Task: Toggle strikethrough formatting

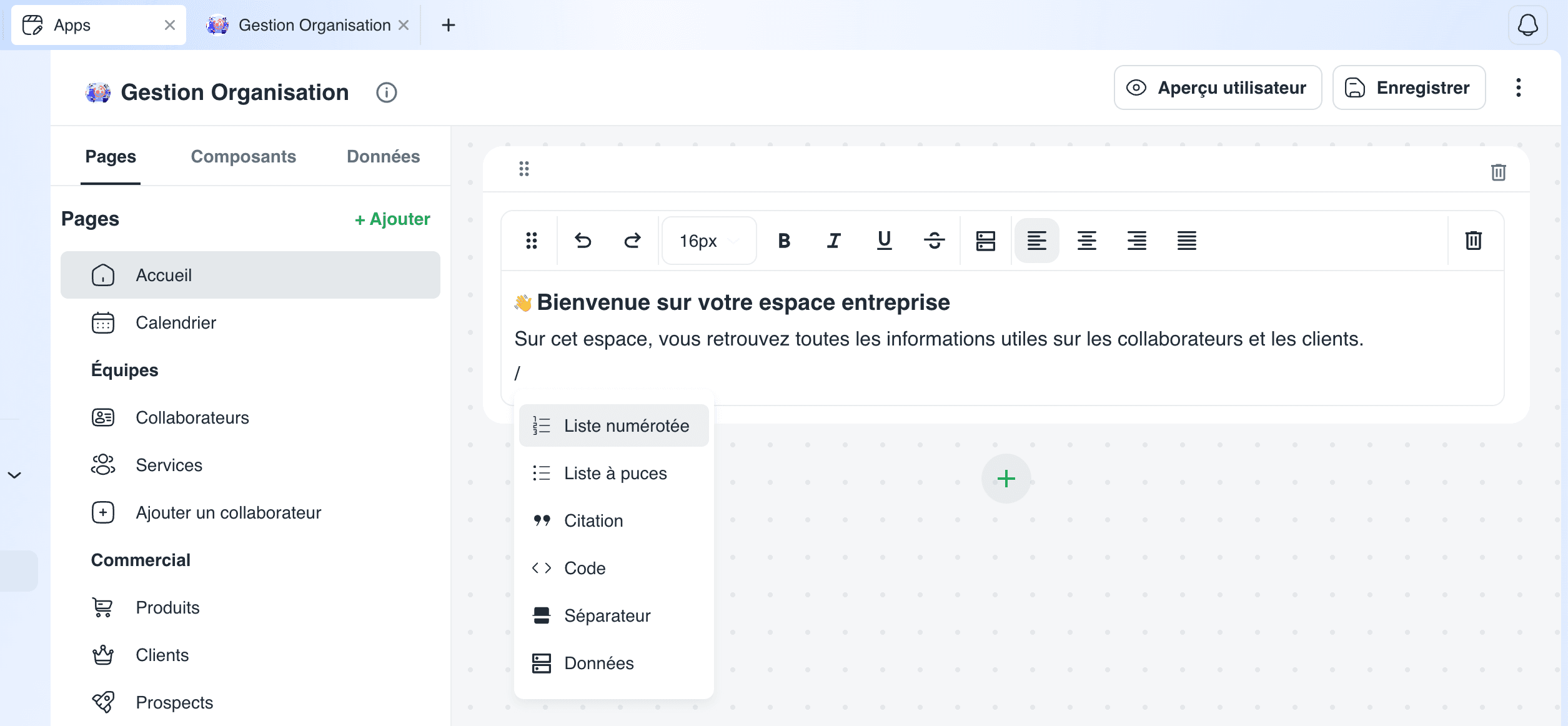Action: [x=934, y=241]
